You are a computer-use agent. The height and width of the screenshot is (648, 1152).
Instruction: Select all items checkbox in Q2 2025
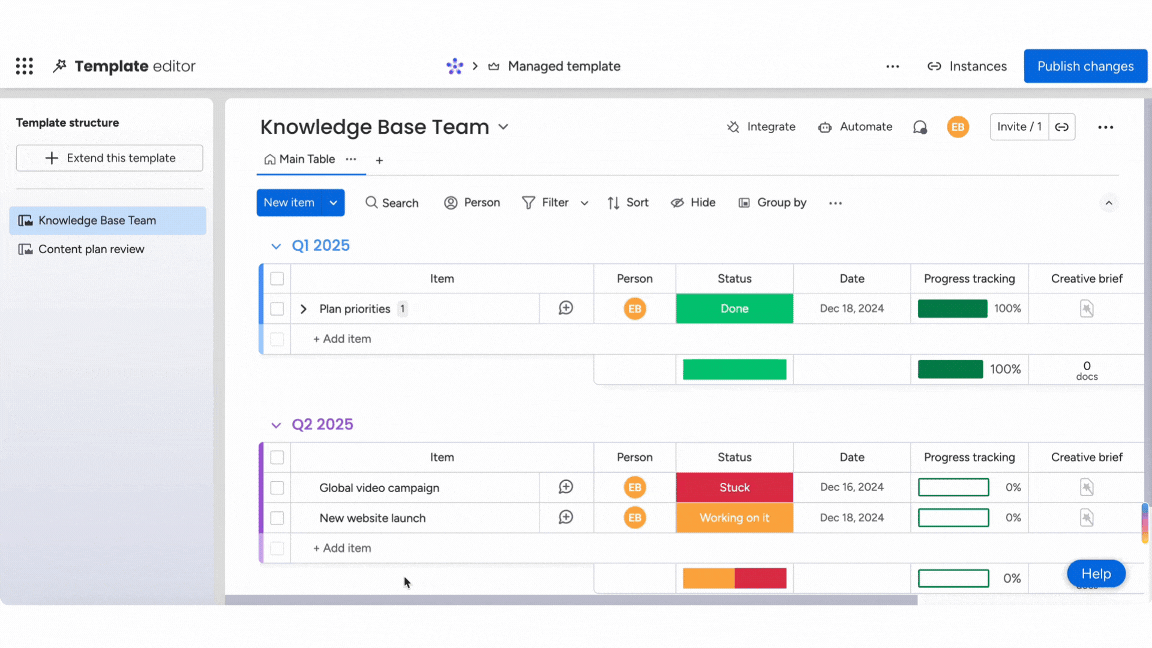click(x=277, y=457)
